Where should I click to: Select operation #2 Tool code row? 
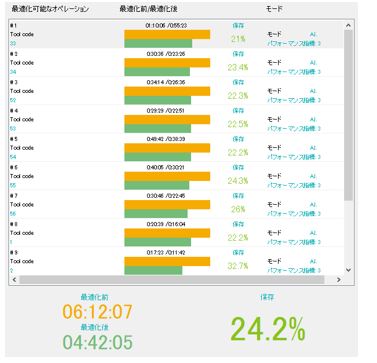tap(176, 63)
